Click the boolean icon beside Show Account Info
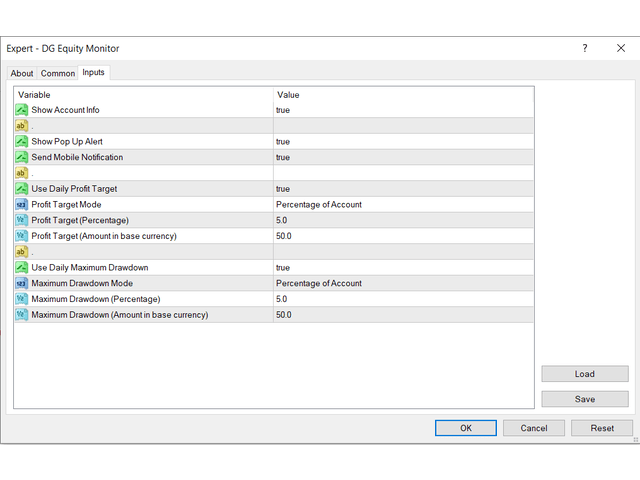640x480 pixels. [22, 110]
